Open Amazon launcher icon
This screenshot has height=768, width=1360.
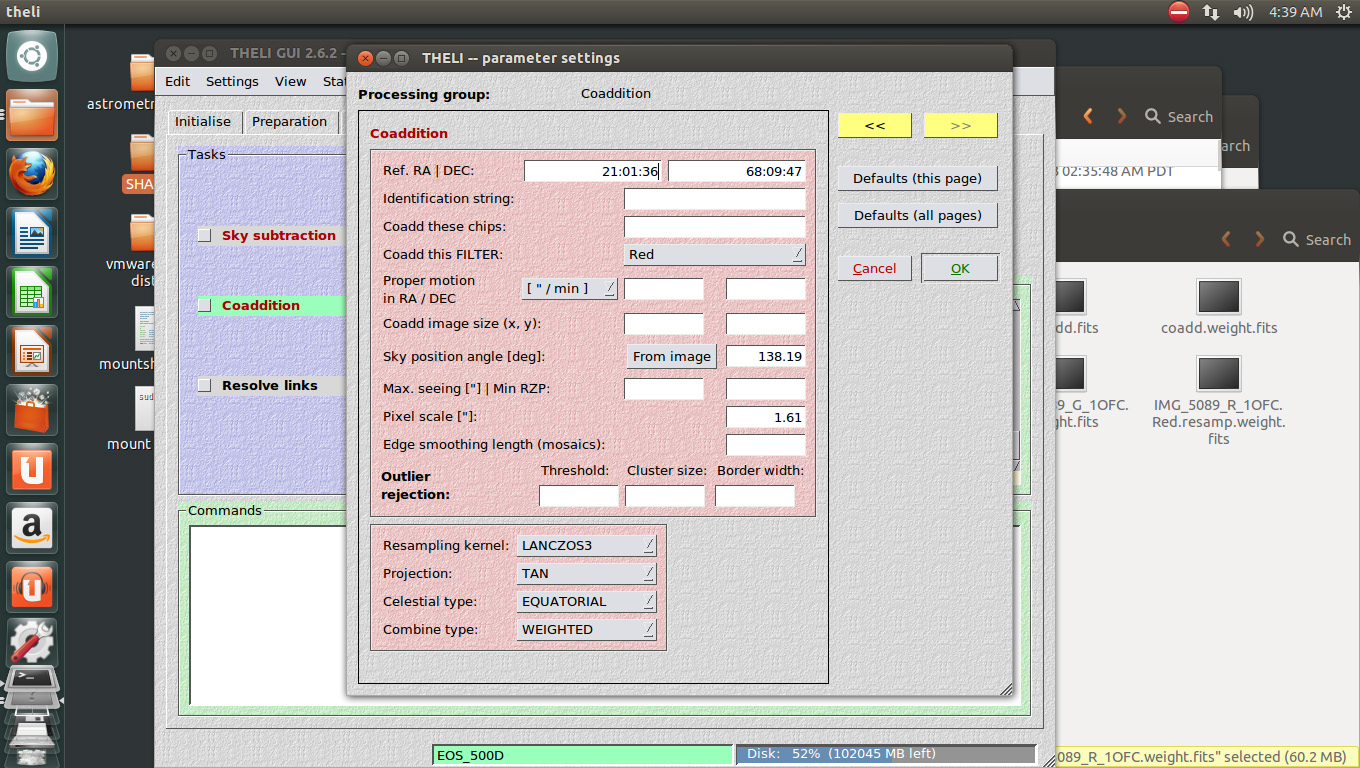point(32,529)
